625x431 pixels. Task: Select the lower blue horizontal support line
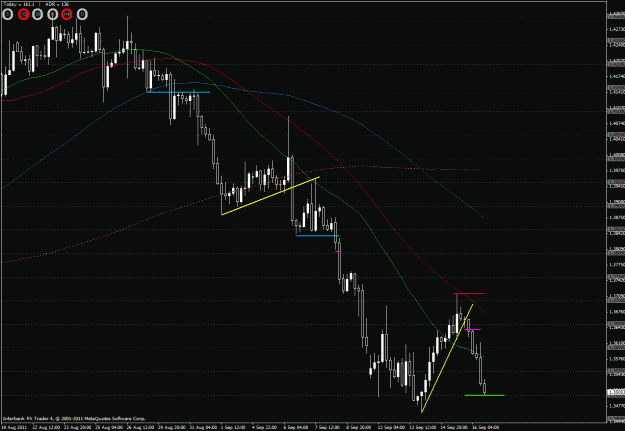click(318, 236)
